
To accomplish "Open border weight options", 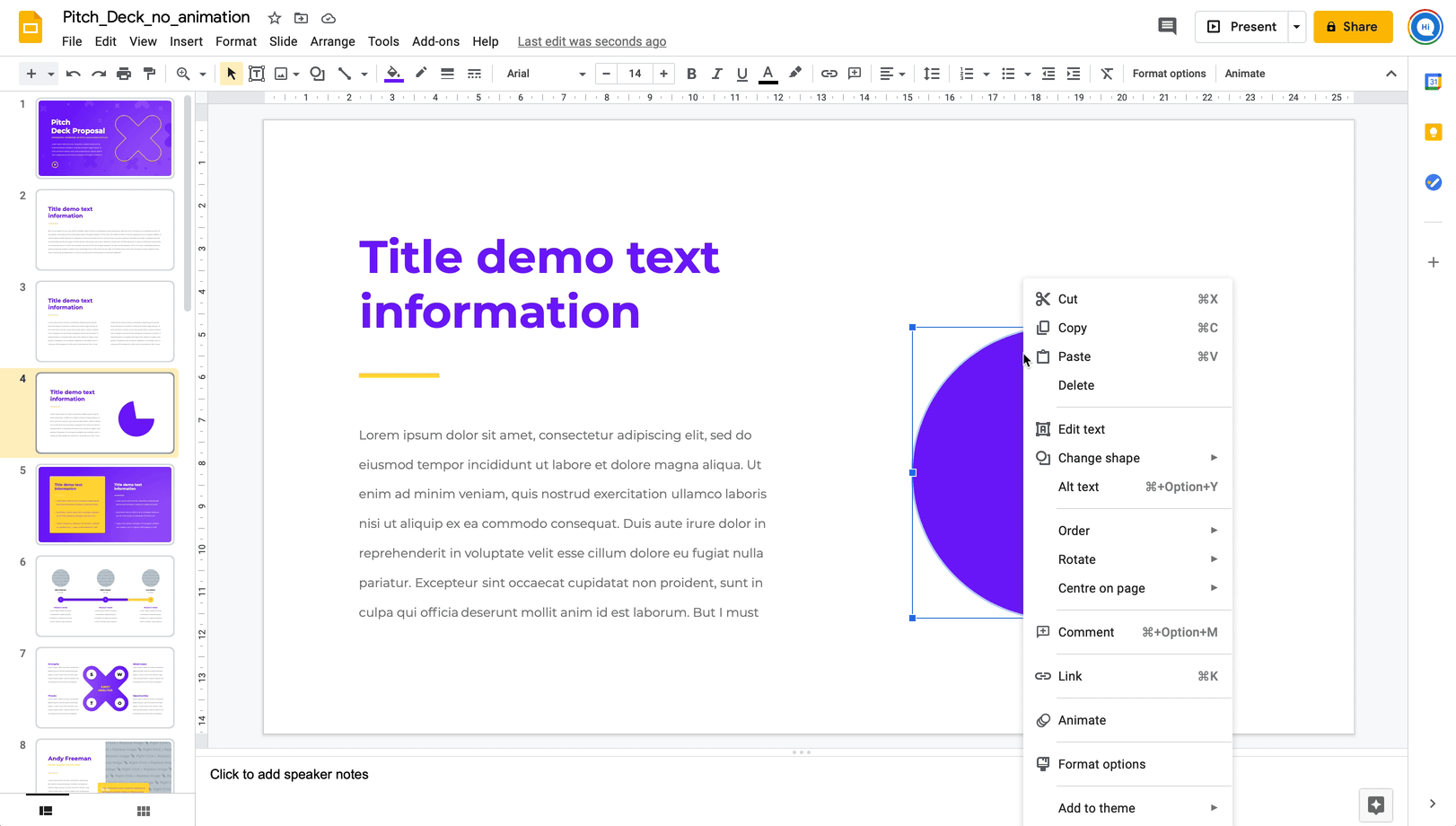I will 447,74.
